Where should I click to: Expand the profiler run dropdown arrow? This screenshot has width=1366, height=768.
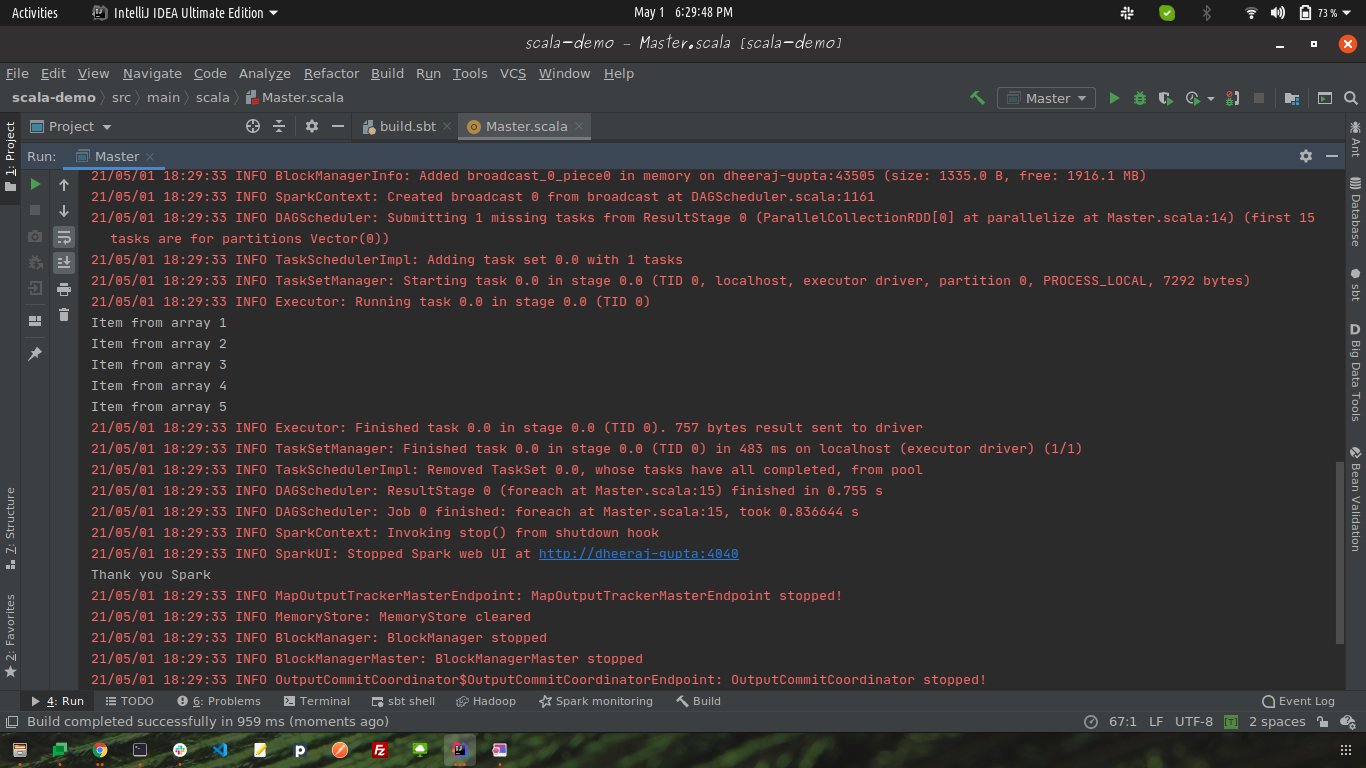[1210, 99]
